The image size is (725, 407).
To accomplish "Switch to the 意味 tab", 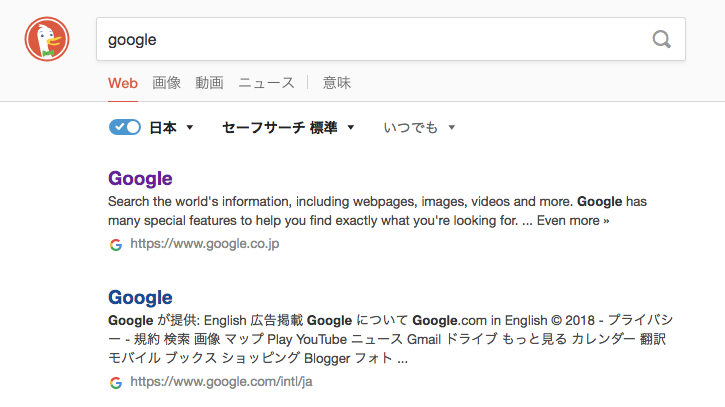I will click(x=337, y=83).
